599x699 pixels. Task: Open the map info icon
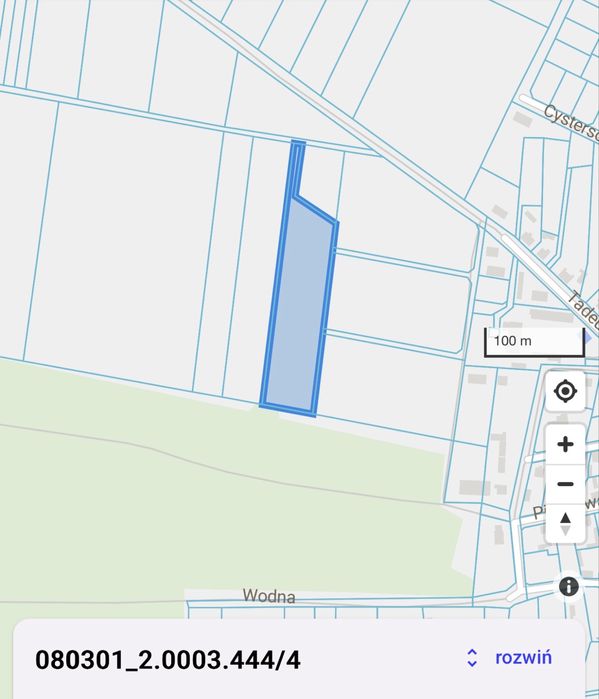569,587
